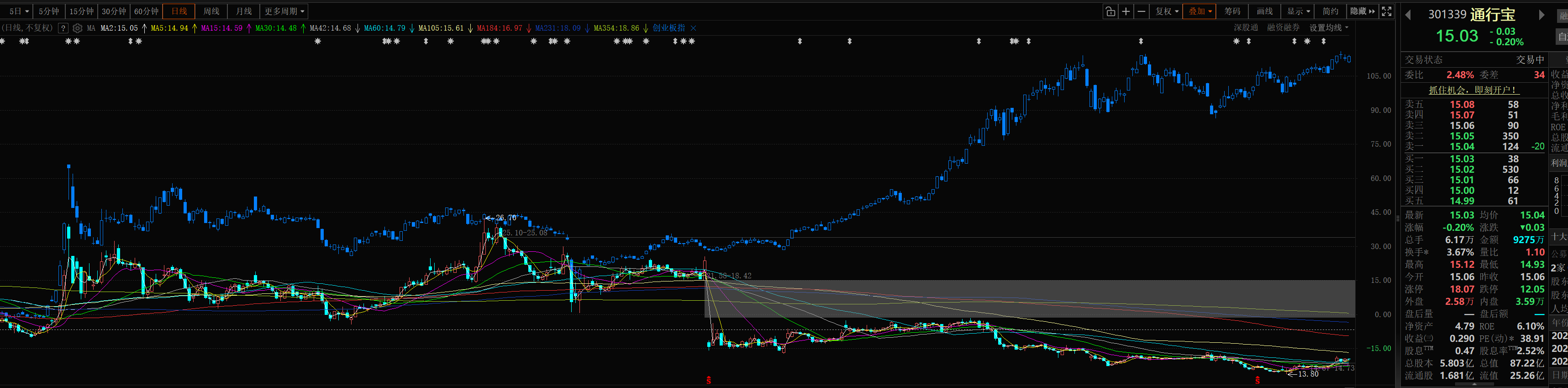
Task: Click the MA2:15.05 indicator value
Action: 119,28
